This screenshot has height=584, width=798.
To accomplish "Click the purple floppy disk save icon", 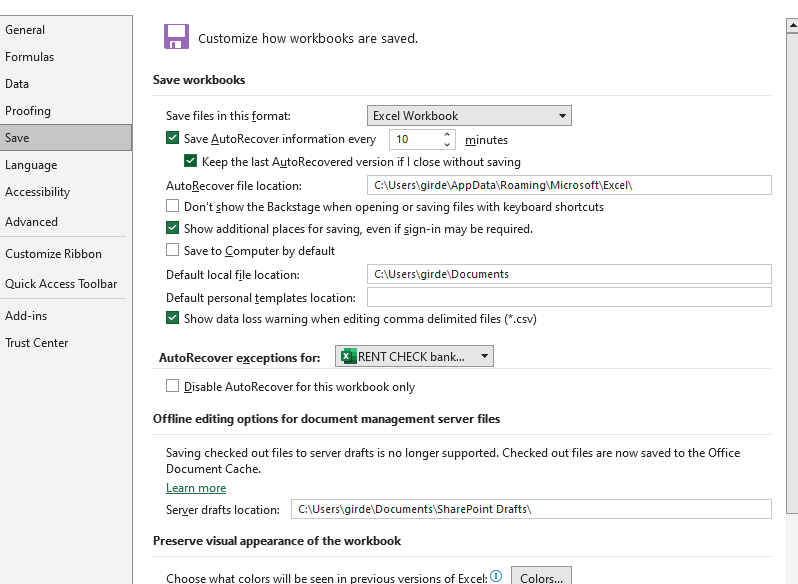I will pyautogui.click(x=176, y=37).
